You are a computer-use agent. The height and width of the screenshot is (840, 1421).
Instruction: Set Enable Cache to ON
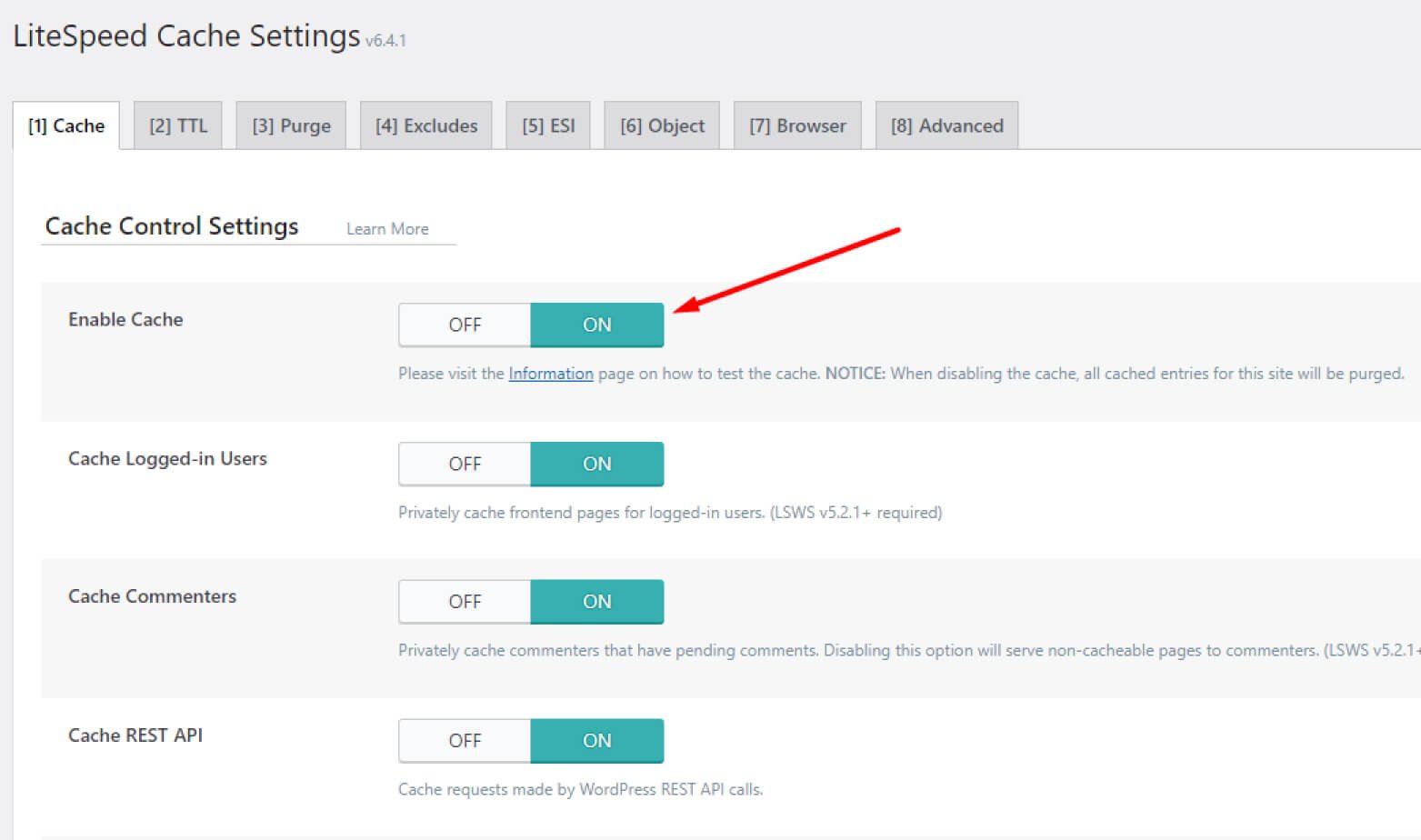[597, 325]
